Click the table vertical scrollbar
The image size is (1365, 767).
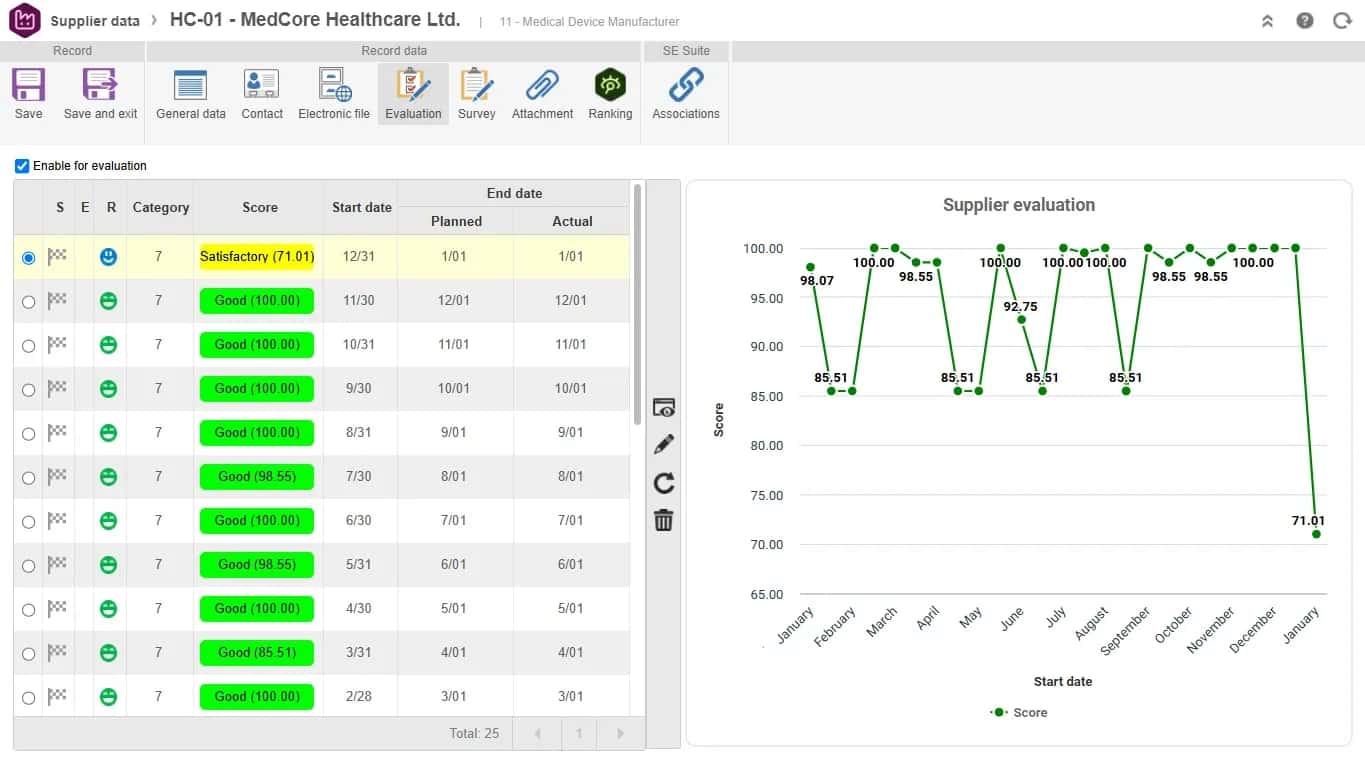[638, 303]
